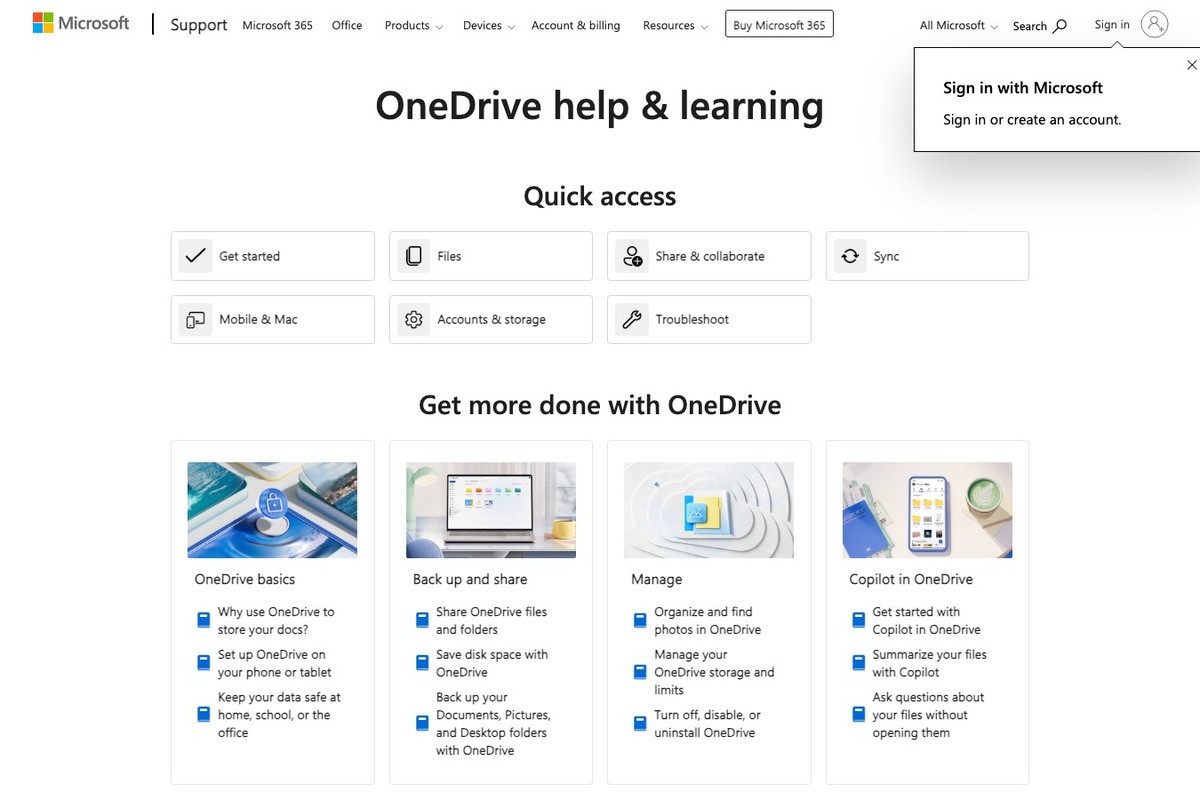Click book icon beside Set up OneDrive

204,664
